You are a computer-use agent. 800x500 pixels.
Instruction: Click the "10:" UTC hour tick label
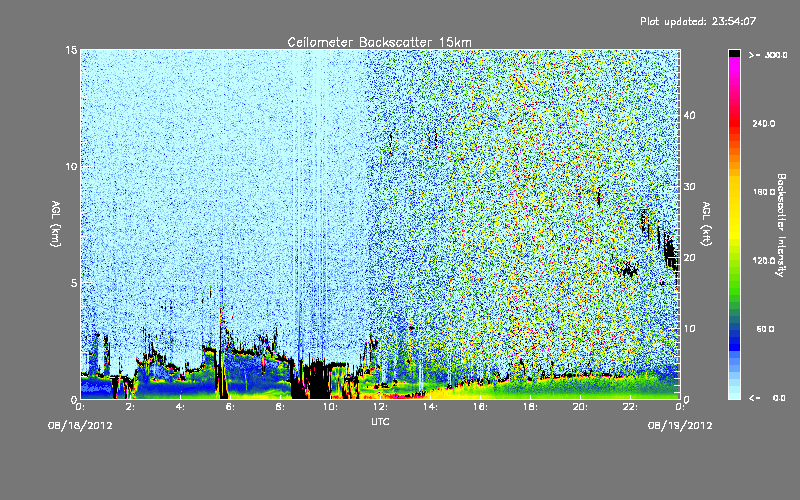330,407
